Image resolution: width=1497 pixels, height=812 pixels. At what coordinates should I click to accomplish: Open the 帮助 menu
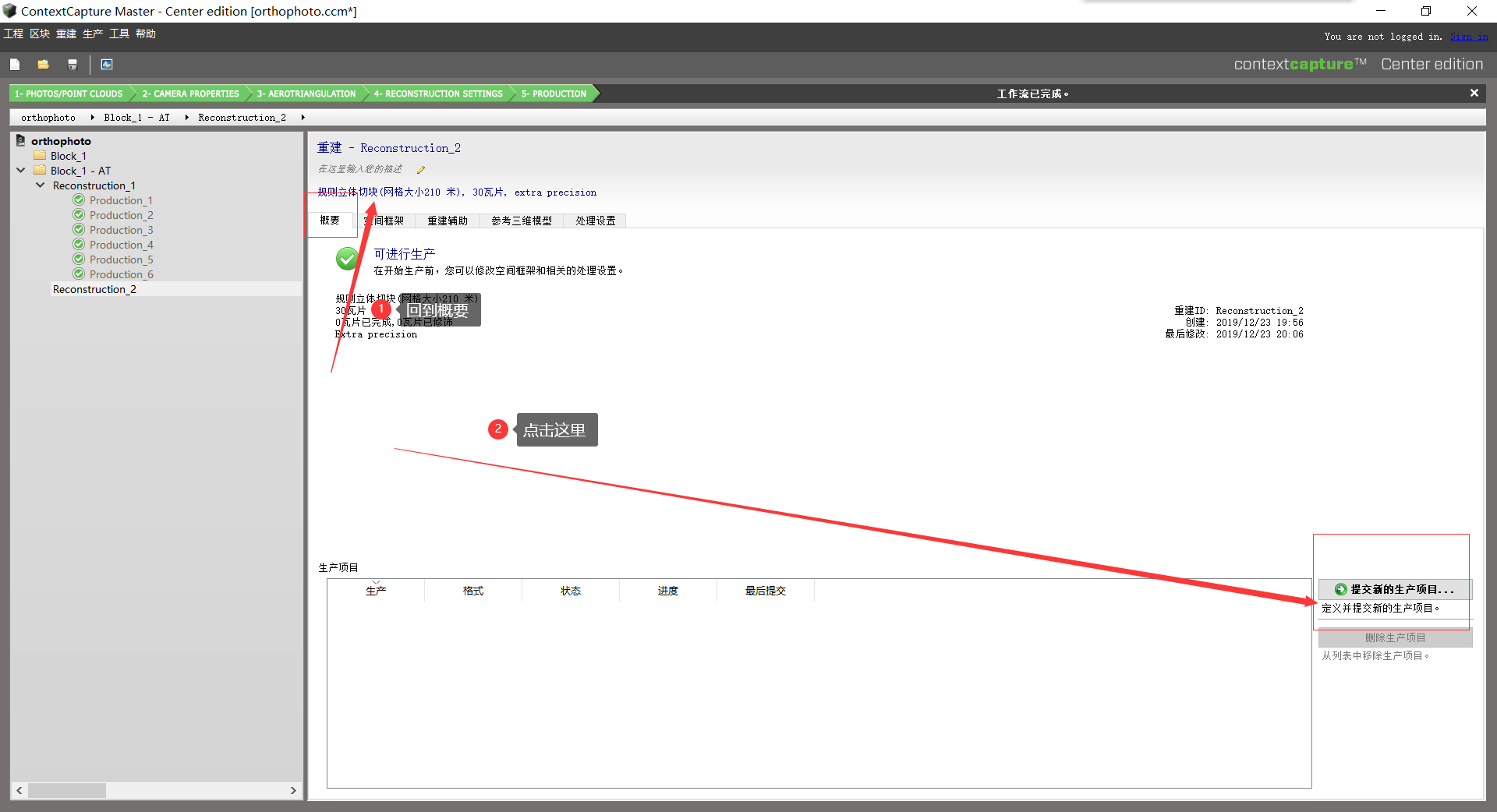[x=146, y=34]
